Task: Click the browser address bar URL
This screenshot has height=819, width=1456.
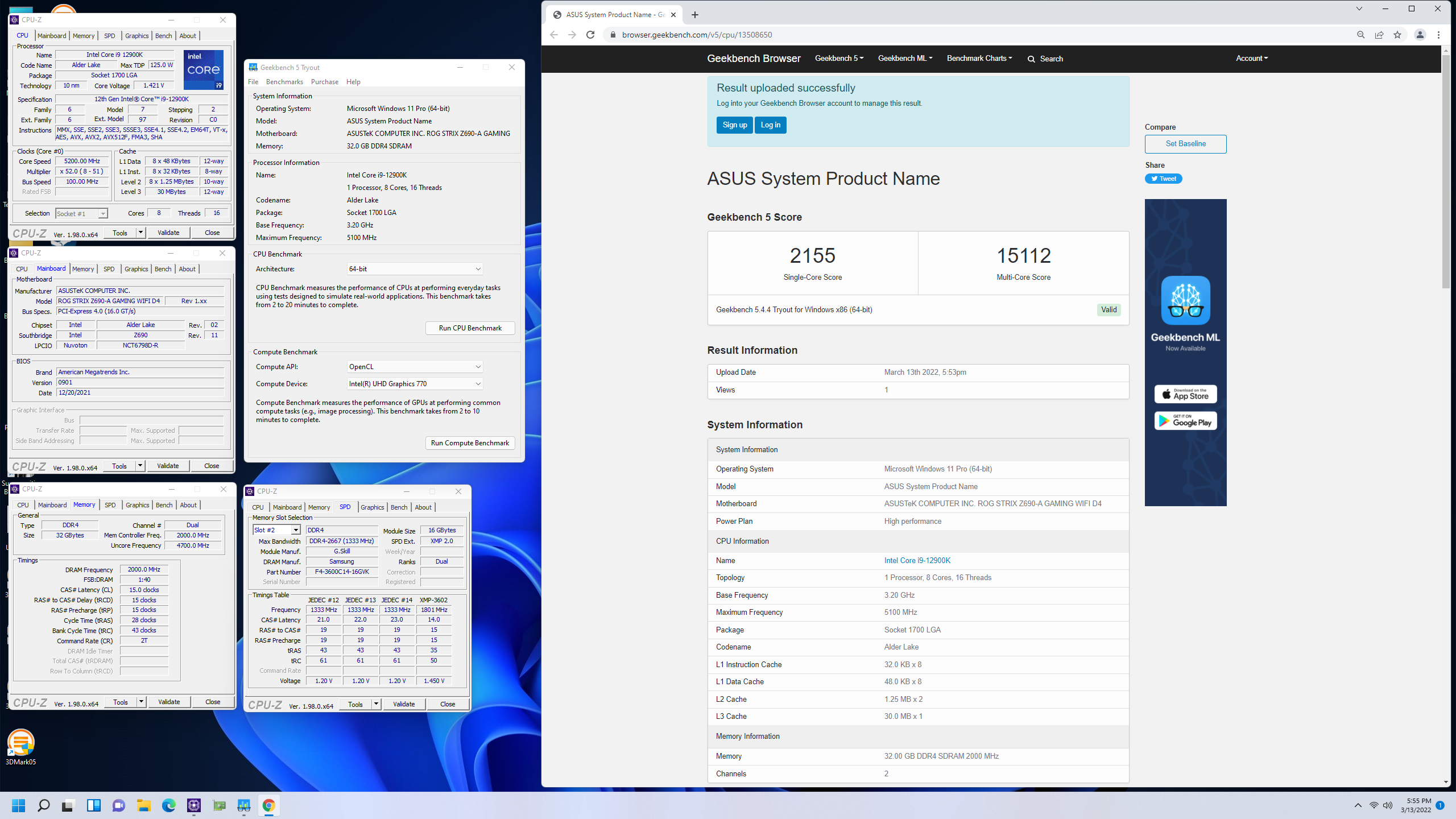Action: (697, 35)
